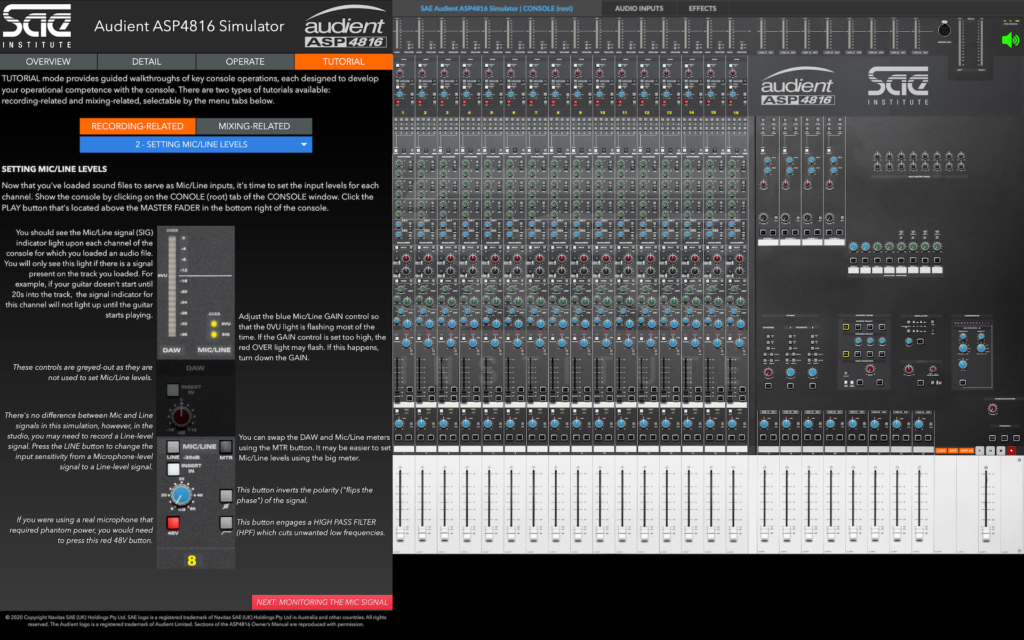Click the blue Mic/Line GAIN knob

[180, 495]
